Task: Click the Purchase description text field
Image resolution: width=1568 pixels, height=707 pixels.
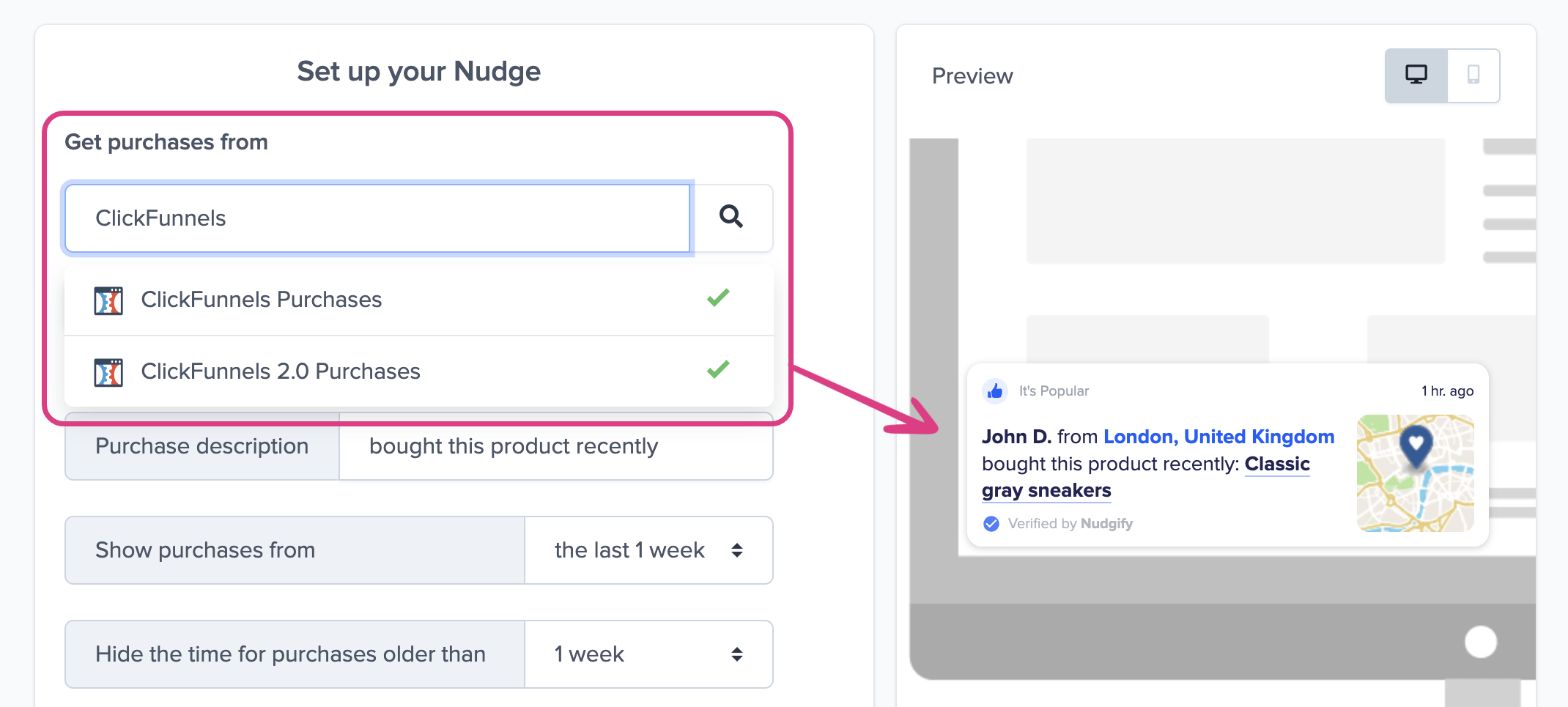Action: point(555,446)
